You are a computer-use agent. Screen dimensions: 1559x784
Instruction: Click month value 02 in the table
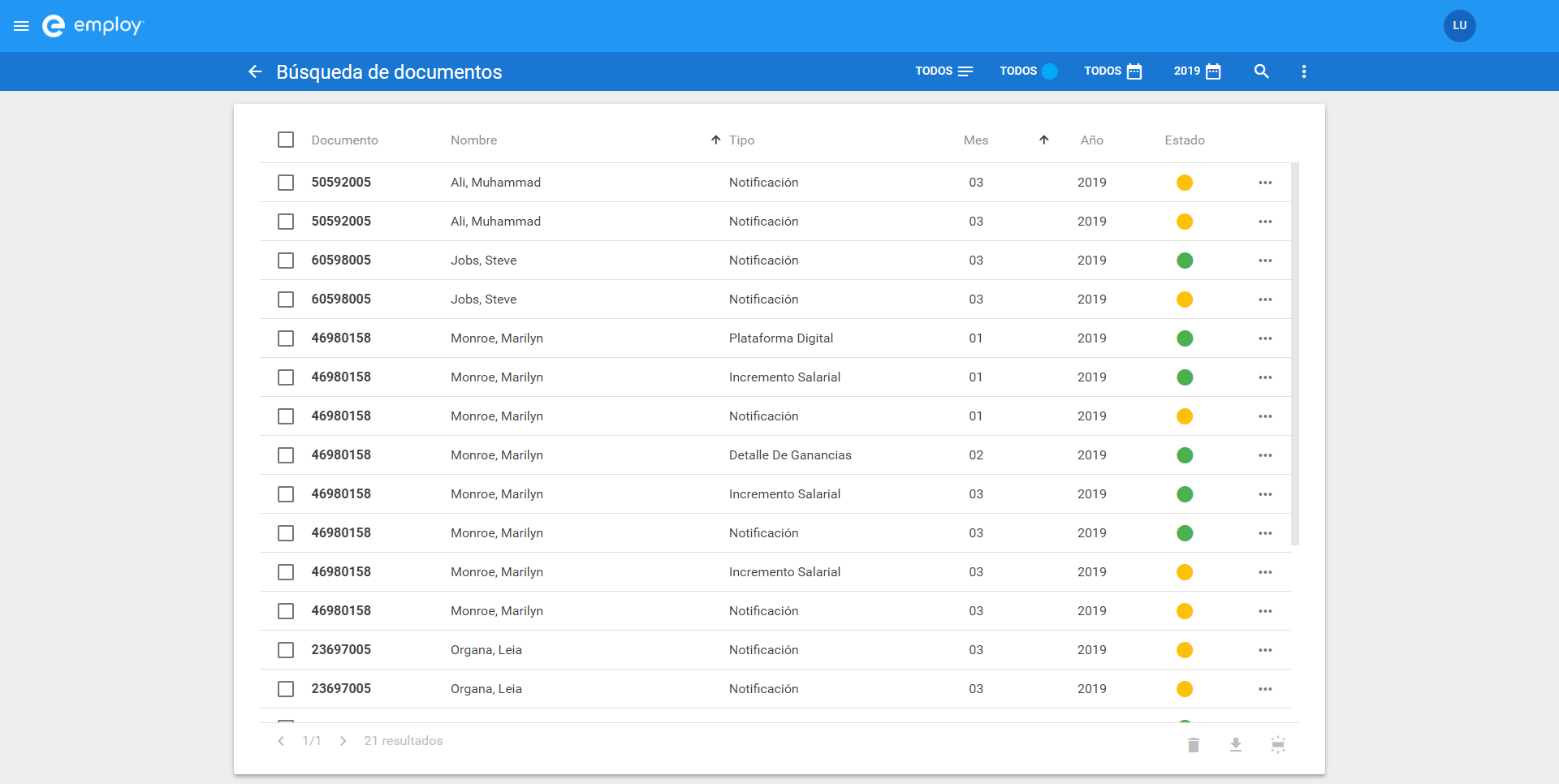[976, 455]
